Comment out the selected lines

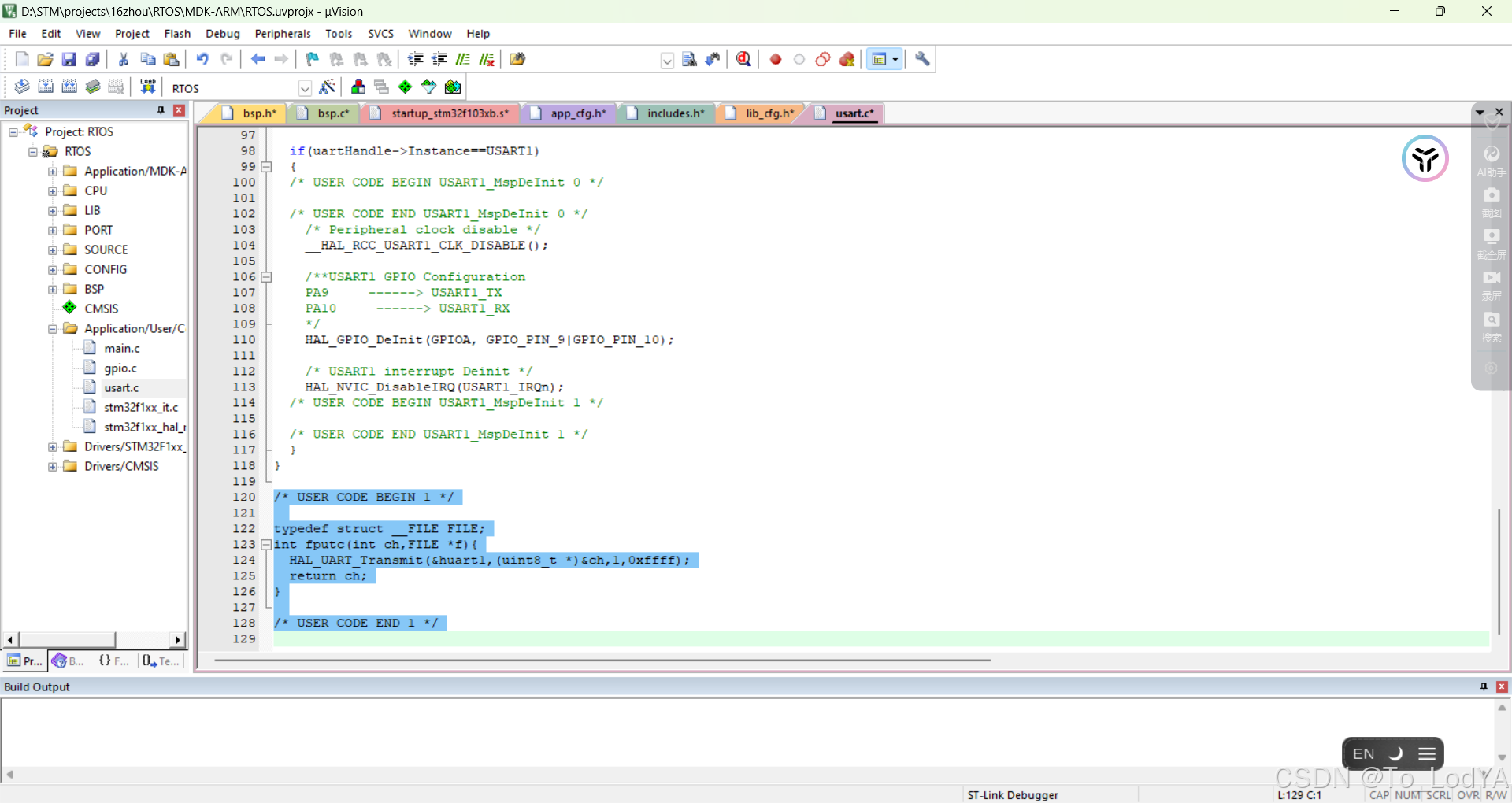point(463,59)
